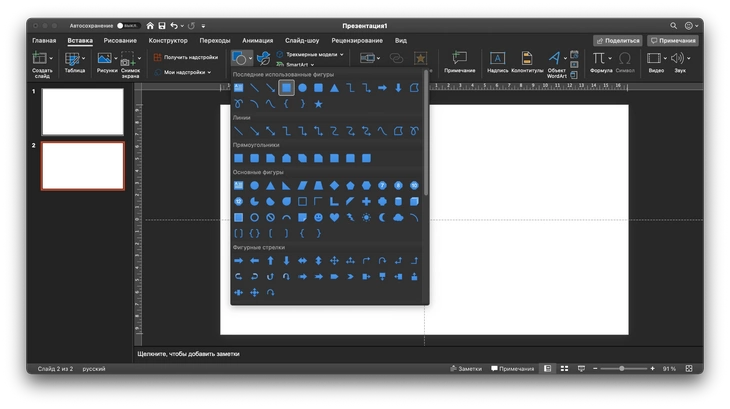730x409 pixels.
Task: Select the double-headed arrow line
Action: point(270,131)
